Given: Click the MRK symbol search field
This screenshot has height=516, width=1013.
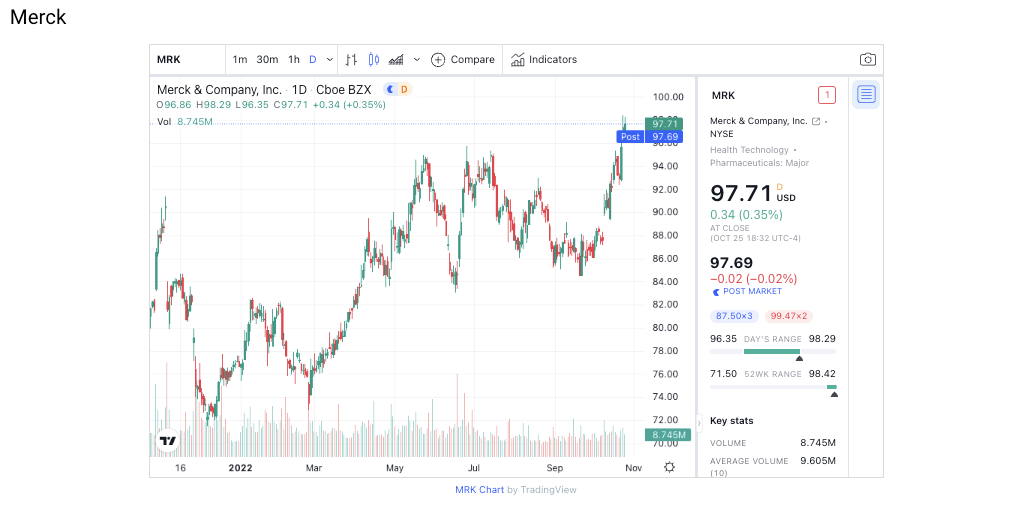Looking at the screenshot, I should (187, 59).
